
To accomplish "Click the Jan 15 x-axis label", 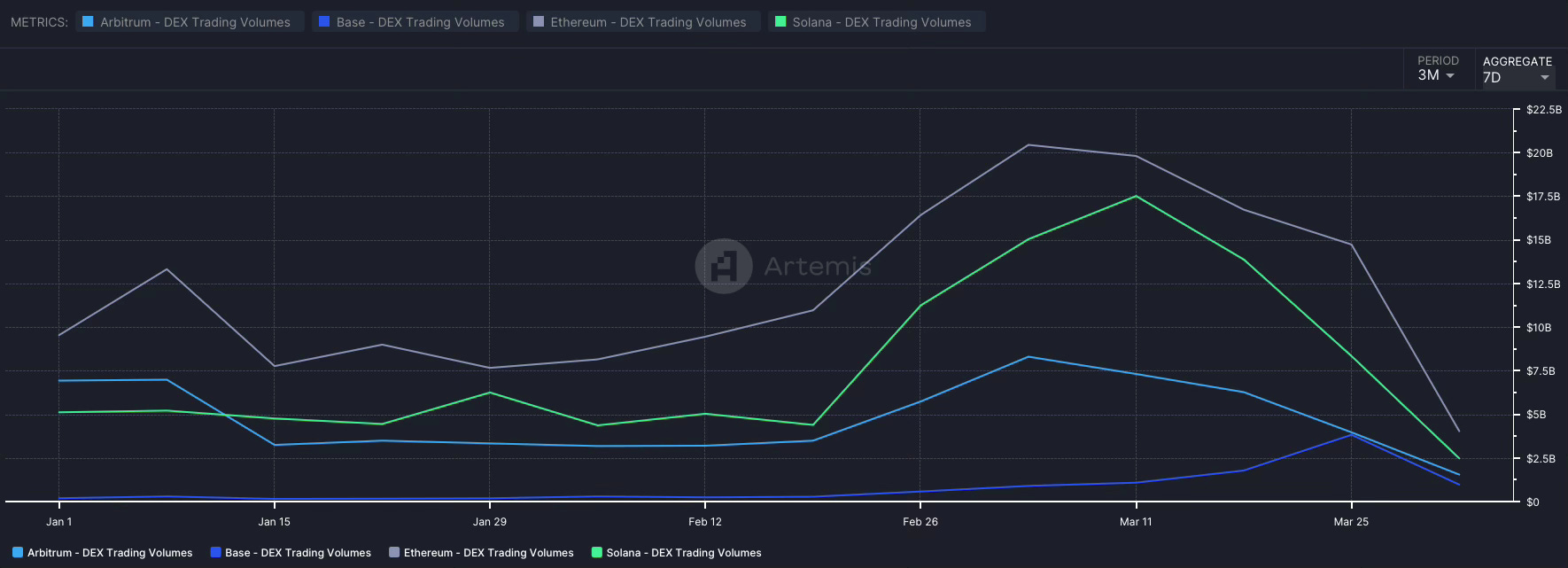I will [275, 522].
